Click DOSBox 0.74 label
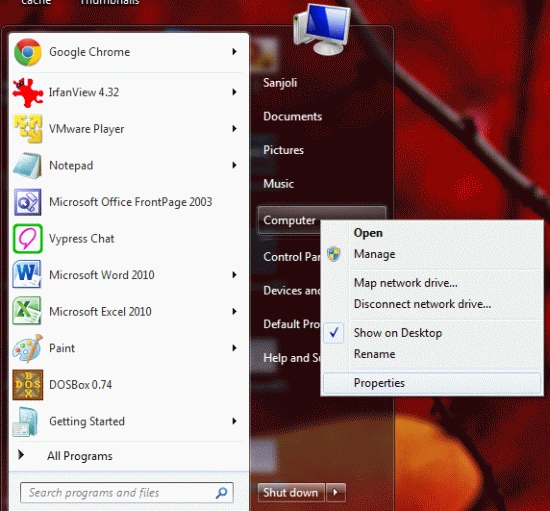 pos(81,385)
